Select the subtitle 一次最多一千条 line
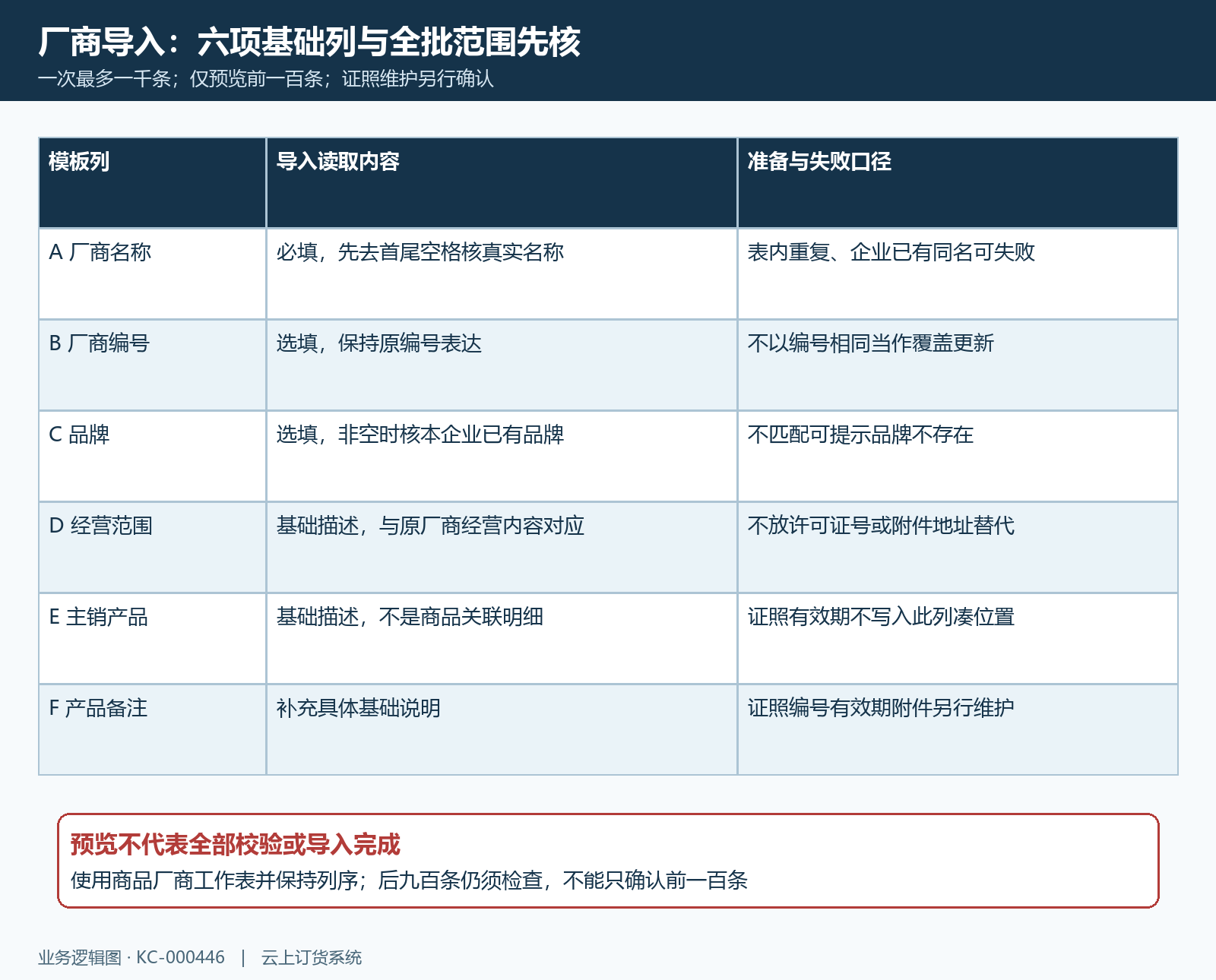 tap(266, 79)
